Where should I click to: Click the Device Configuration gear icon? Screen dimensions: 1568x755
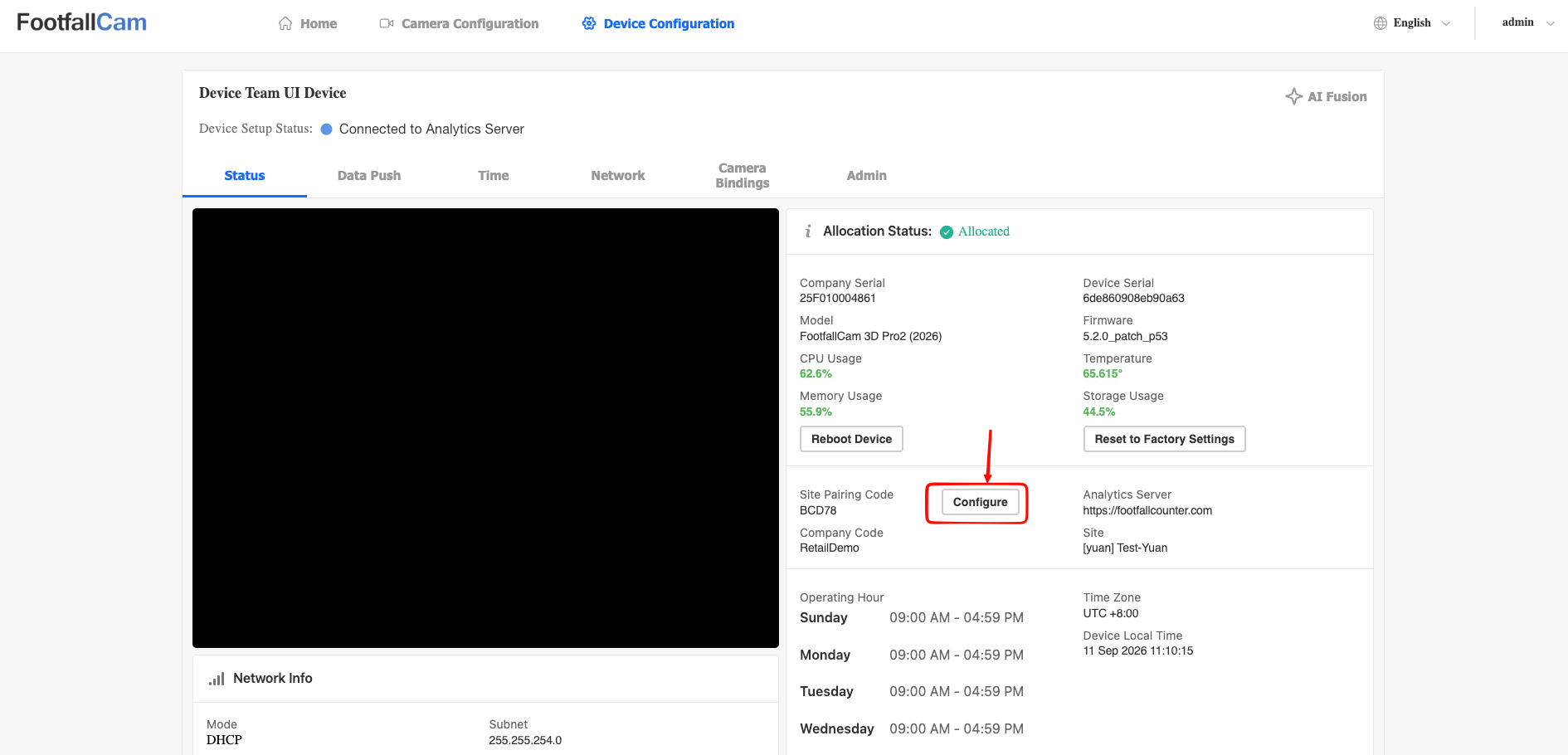(589, 23)
